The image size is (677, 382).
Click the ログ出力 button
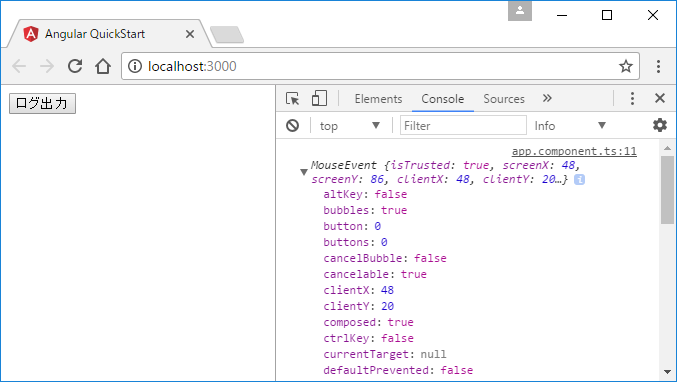click(42, 103)
